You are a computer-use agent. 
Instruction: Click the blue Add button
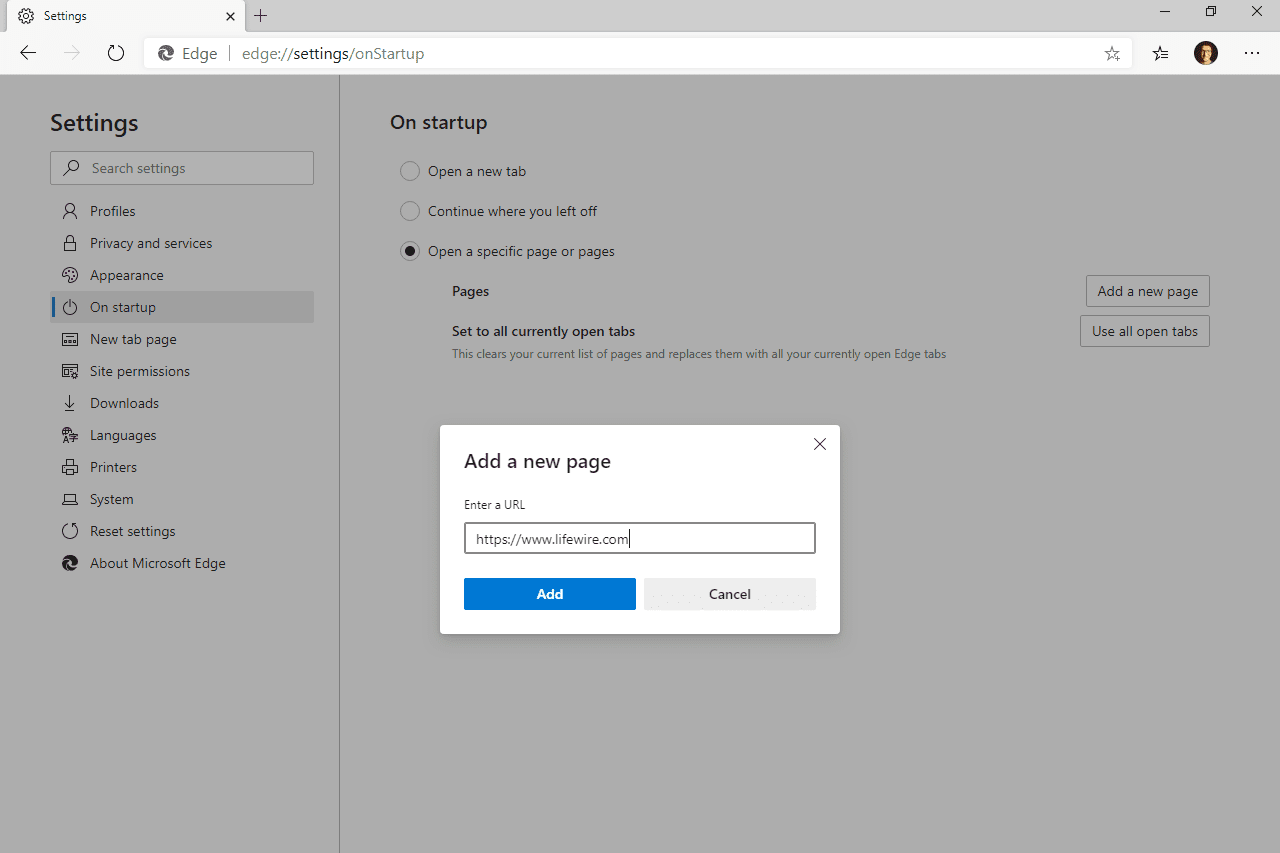point(550,594)
